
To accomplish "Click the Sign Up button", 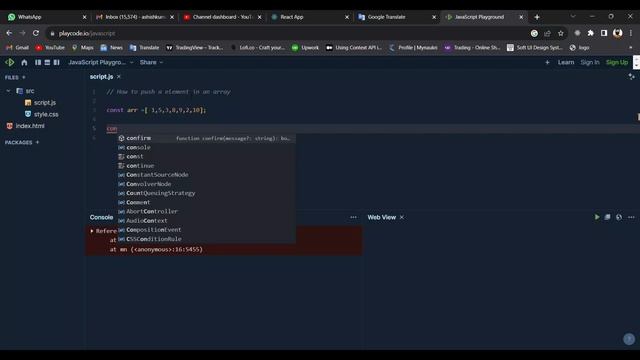I will (617, 62).
